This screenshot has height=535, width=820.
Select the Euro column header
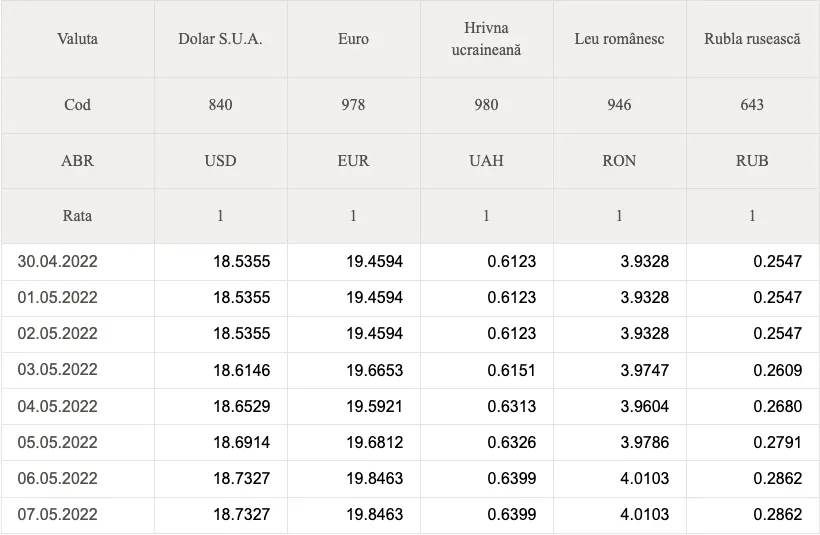pyautogui.click(x=354, y=39)
